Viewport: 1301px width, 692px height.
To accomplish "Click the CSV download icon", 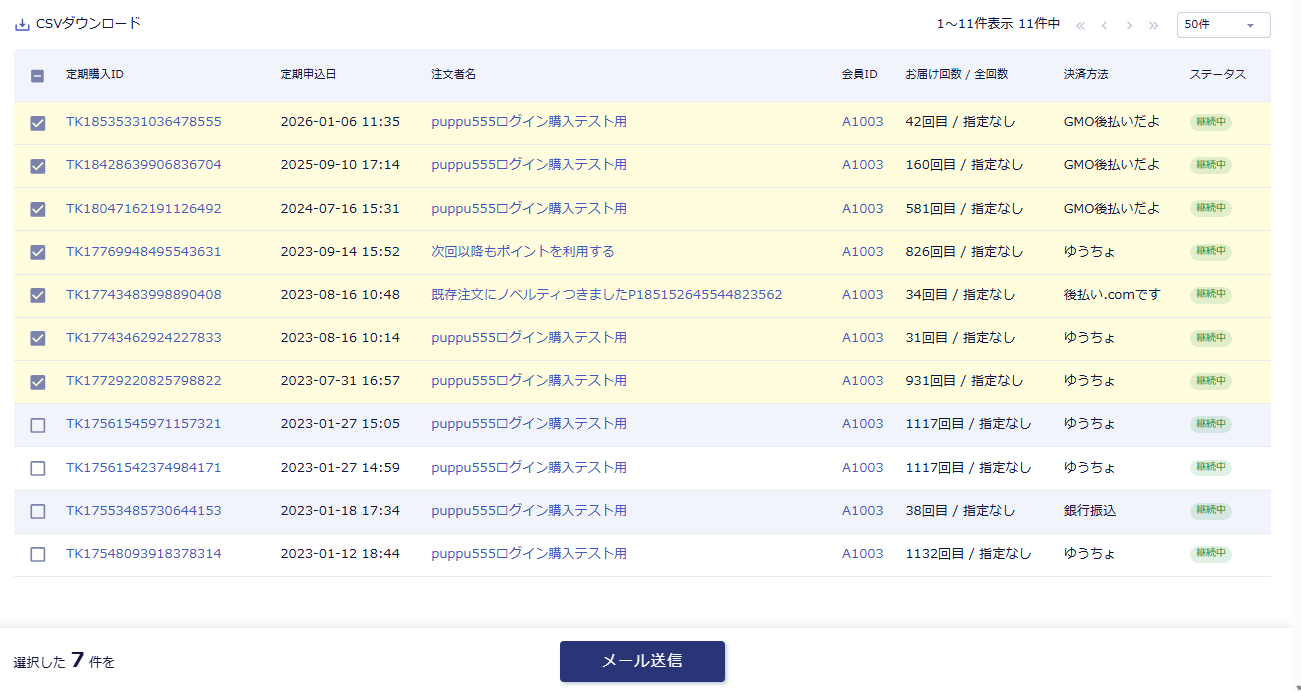I will point(22,24).
